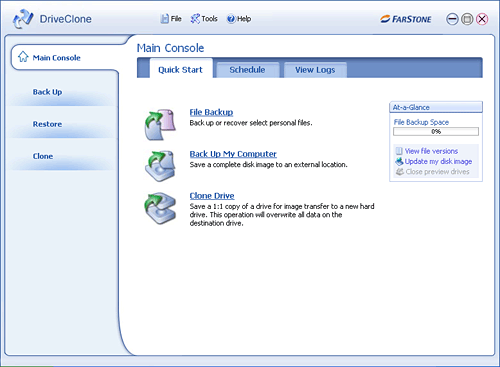The image size is (500, 367).
Task: Click Update my disk image link
Action: [x=438, y=161]
